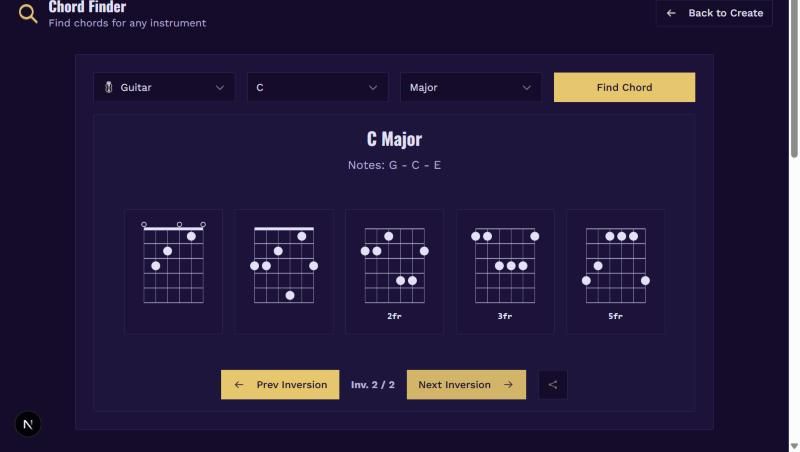This screenshot has height=452, width=800.
Task: Open the Guitar instrument dropdown
Action: click(164, 87)
